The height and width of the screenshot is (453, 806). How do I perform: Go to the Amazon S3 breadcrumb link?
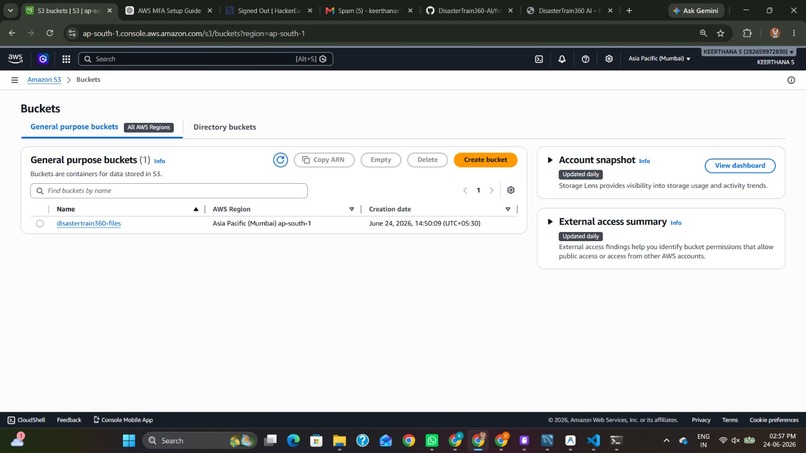pyautogui.click(x=44, y=80)
